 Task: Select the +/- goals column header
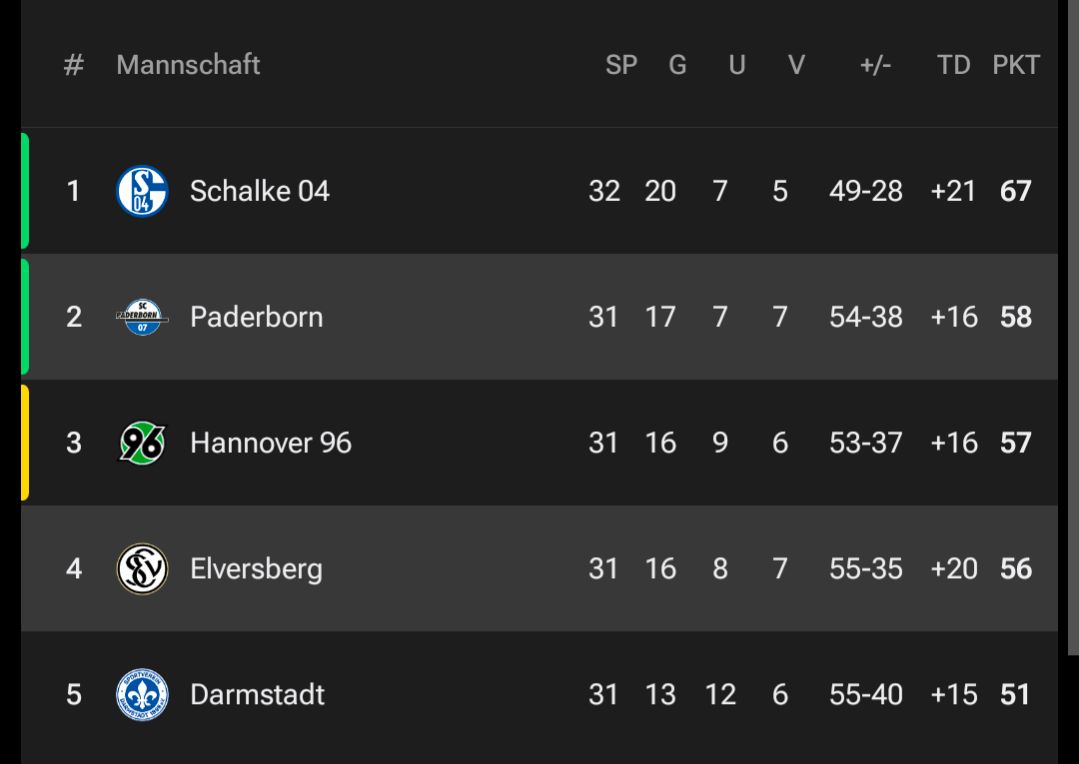click(x=875, y=65)
